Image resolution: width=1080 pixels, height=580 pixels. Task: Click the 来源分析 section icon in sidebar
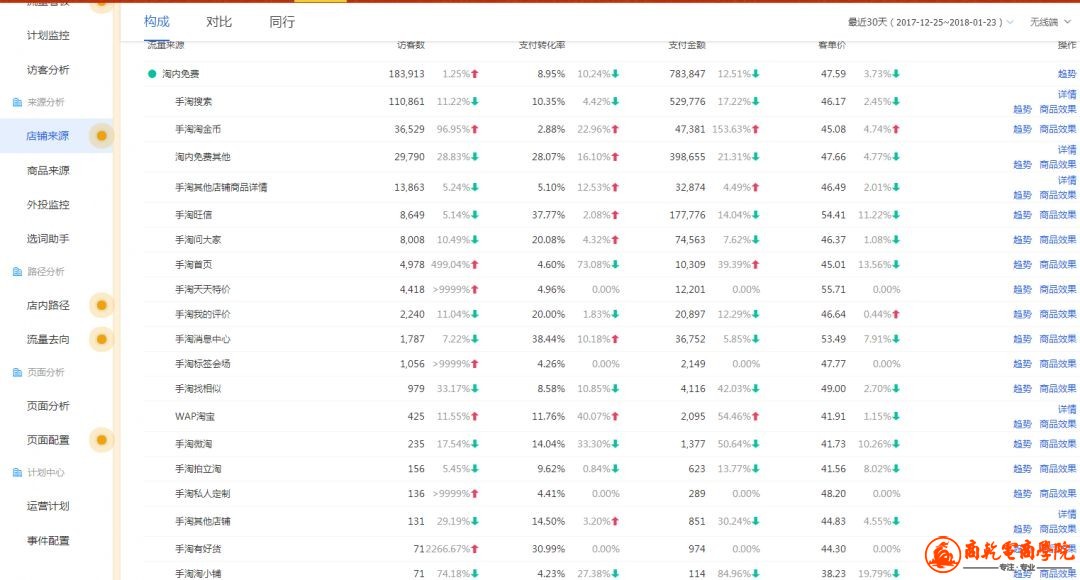(17, 103)
